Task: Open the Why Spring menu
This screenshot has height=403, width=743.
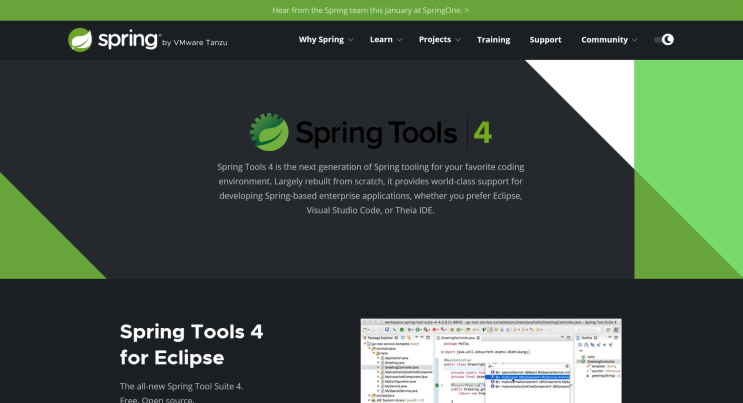Action: click(x=321, y=39)
